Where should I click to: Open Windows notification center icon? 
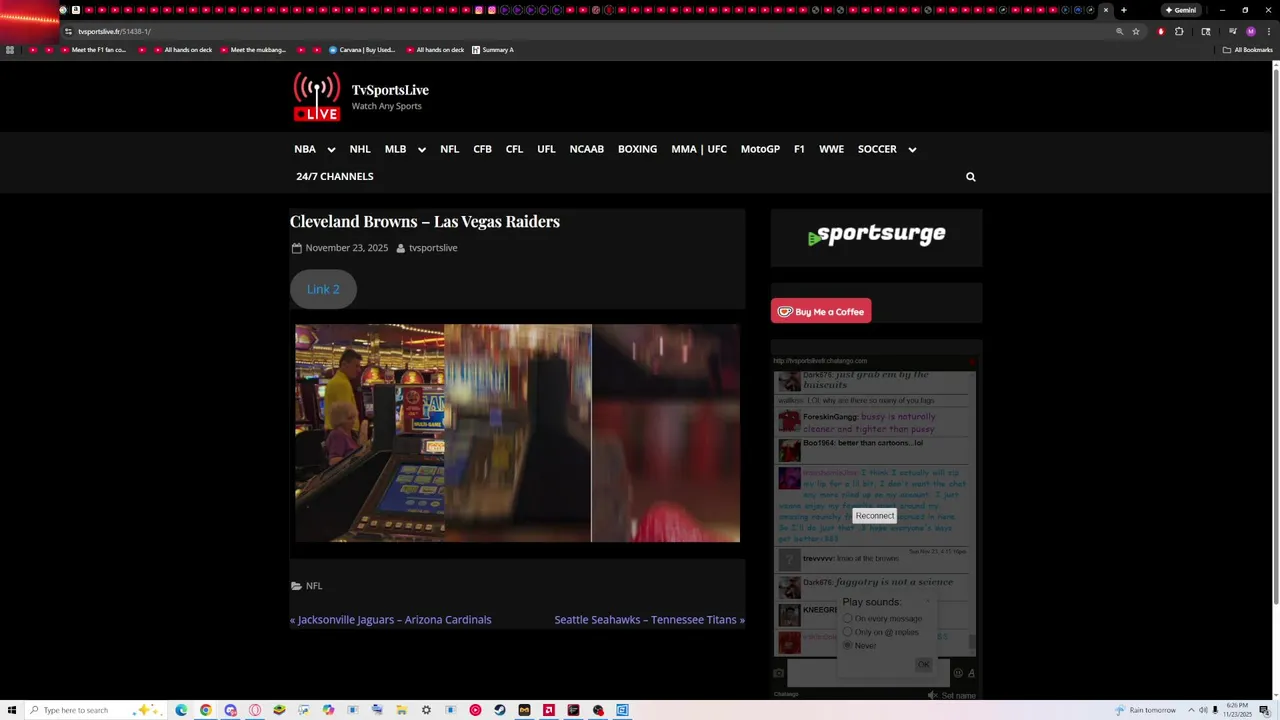(1264, 710)
